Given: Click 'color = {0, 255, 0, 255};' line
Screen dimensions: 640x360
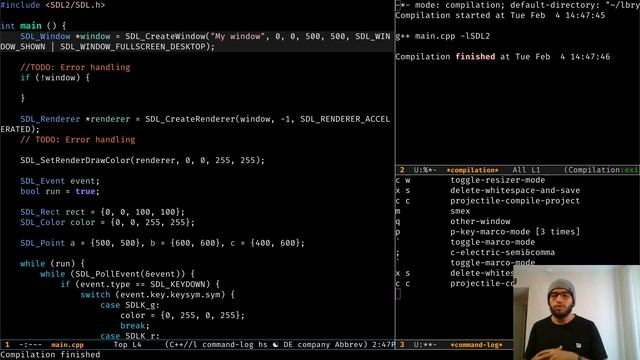Looking at the screenshot, I should coord(182,315).
